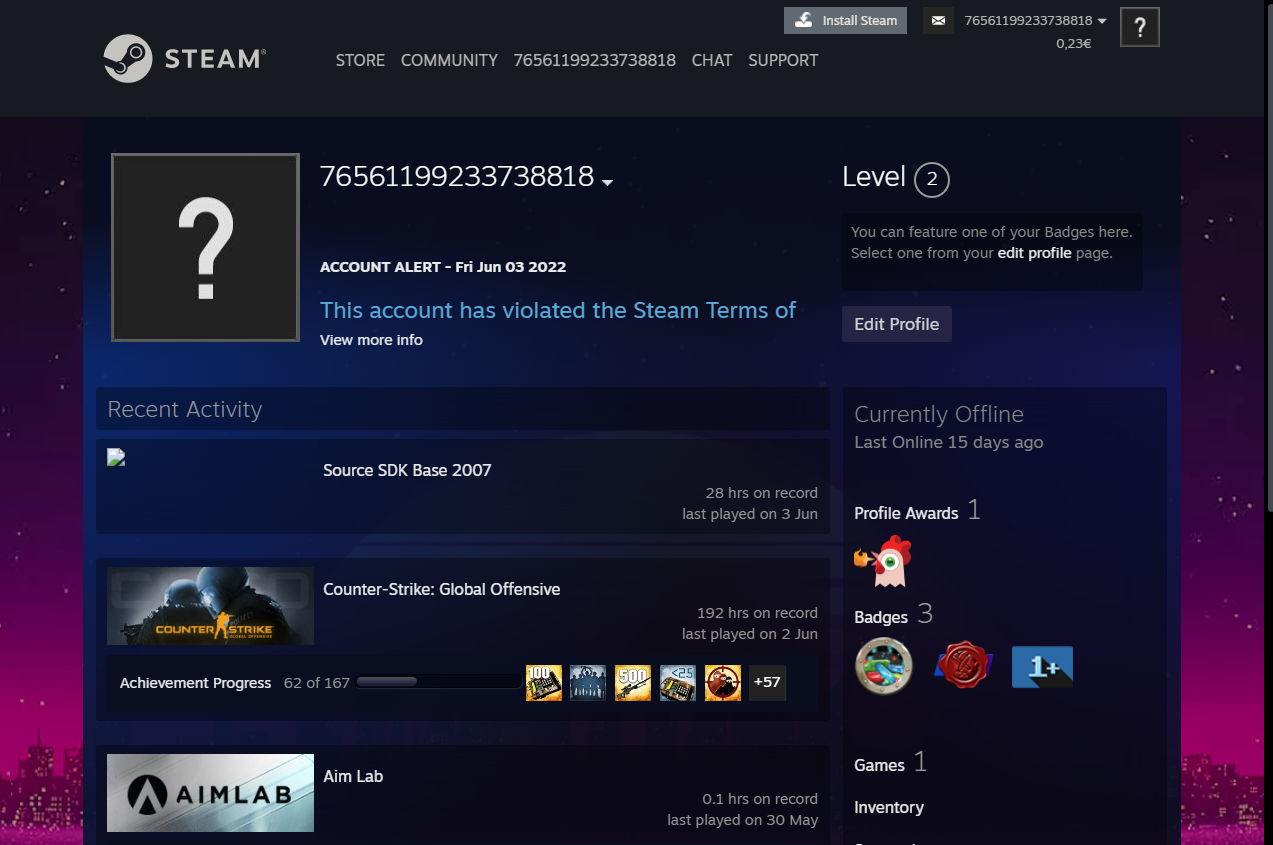Open the account name dropdown in header

pyautogui.click(x=1035, y=20)
